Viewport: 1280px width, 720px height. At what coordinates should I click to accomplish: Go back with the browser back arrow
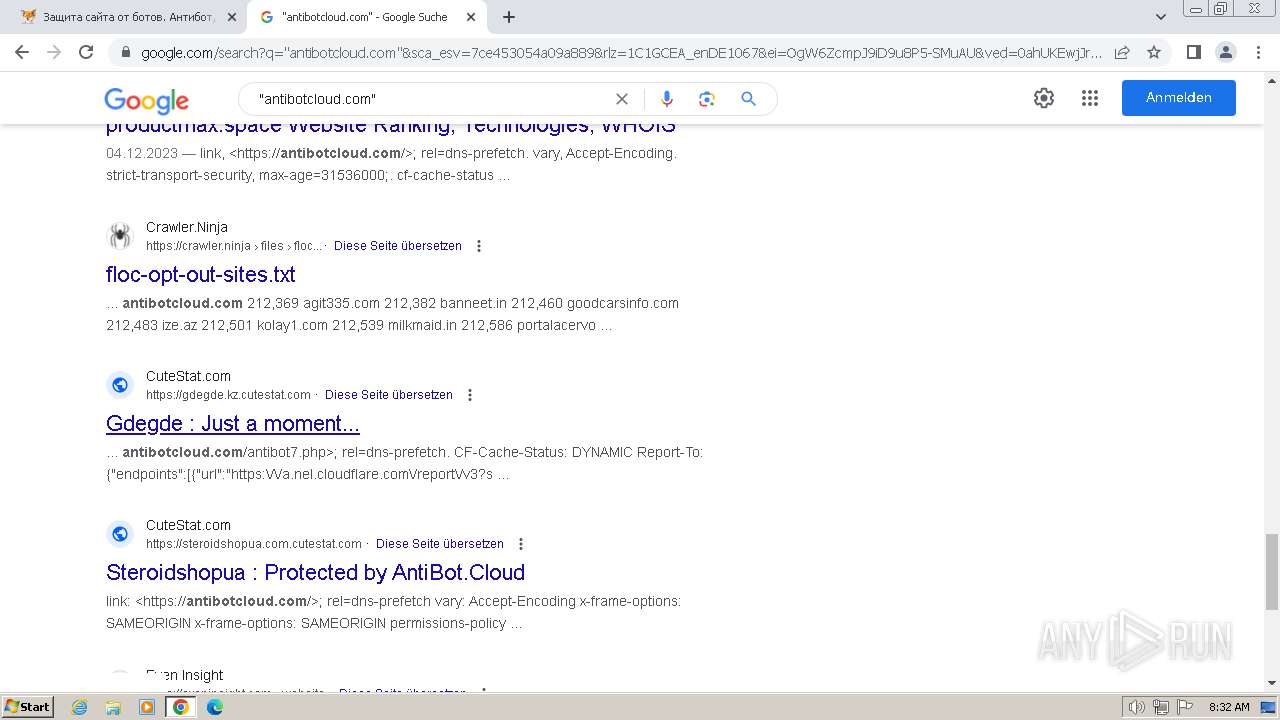pos(22,52)
